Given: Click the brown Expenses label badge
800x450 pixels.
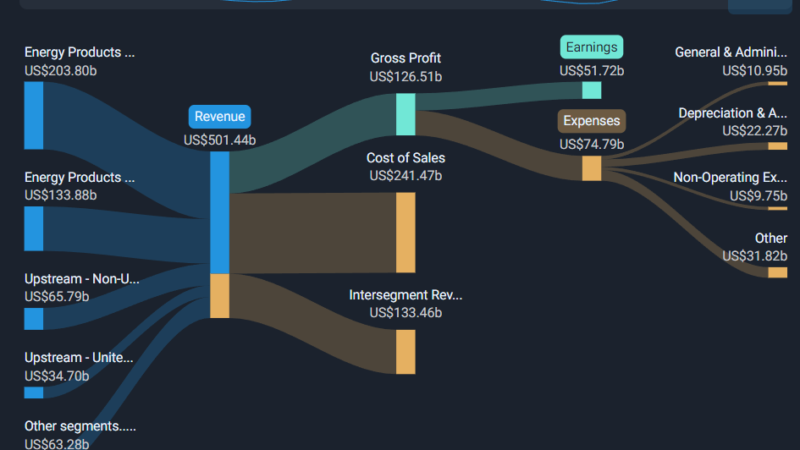Looking at the screenshot, I should click(x=591, y=121).
